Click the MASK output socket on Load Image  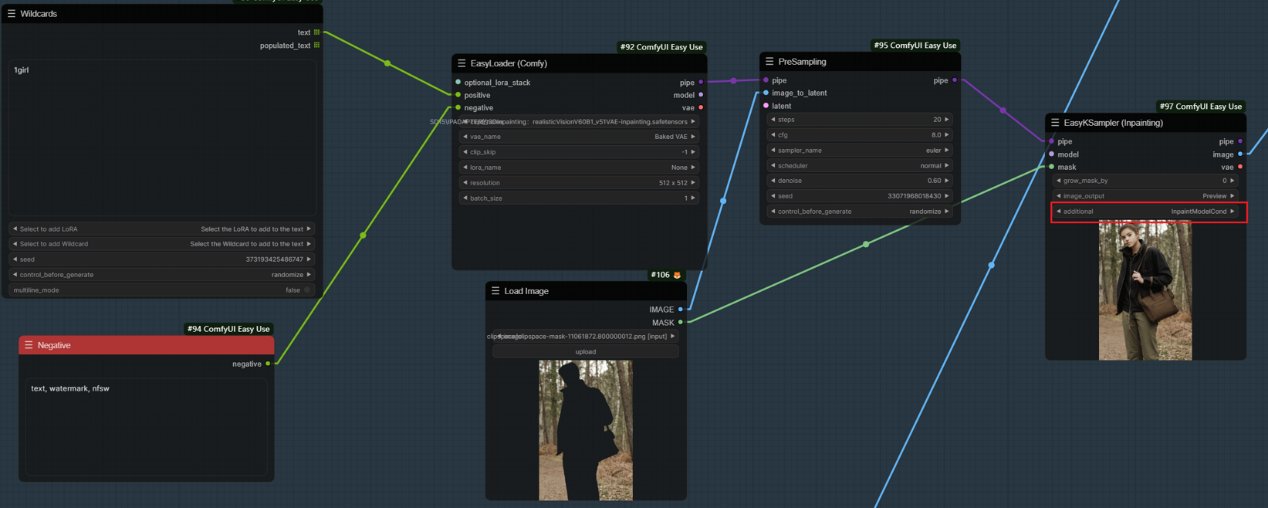tap(680, 322)
